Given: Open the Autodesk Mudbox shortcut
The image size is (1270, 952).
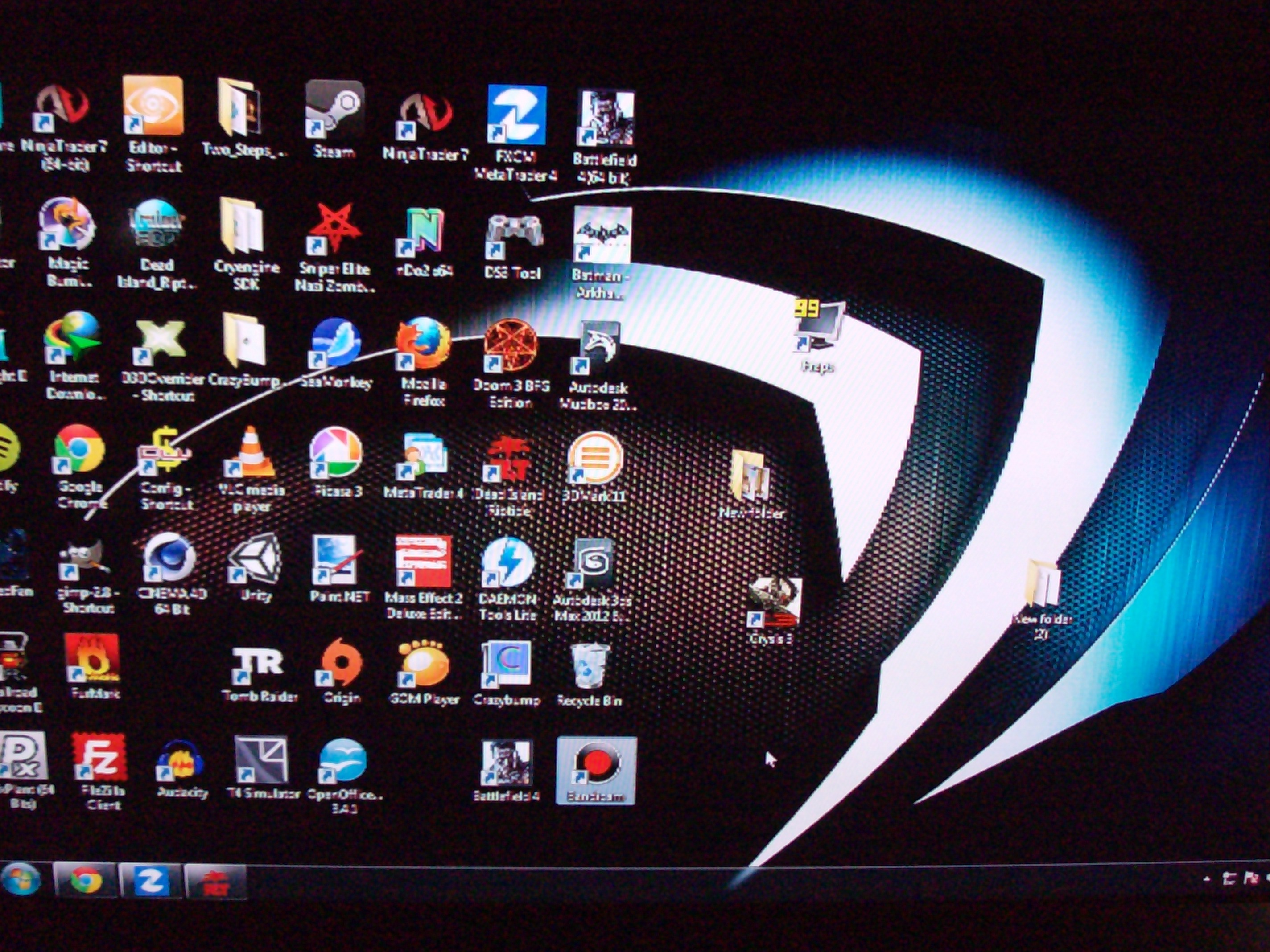Looking at the screenshot, I should coord(598,365).
